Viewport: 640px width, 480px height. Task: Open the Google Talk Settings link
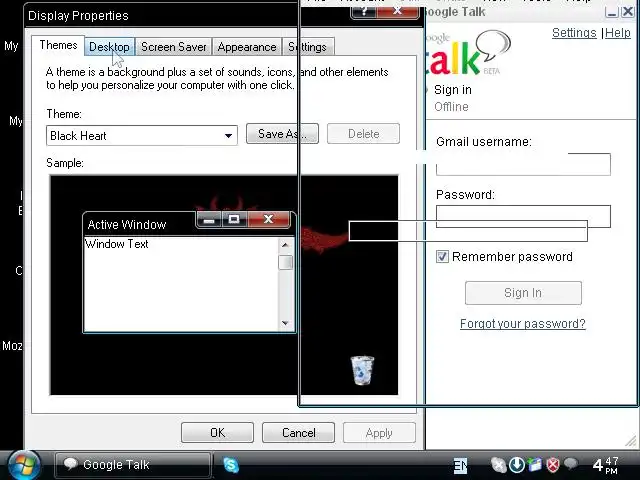(574, 33)
